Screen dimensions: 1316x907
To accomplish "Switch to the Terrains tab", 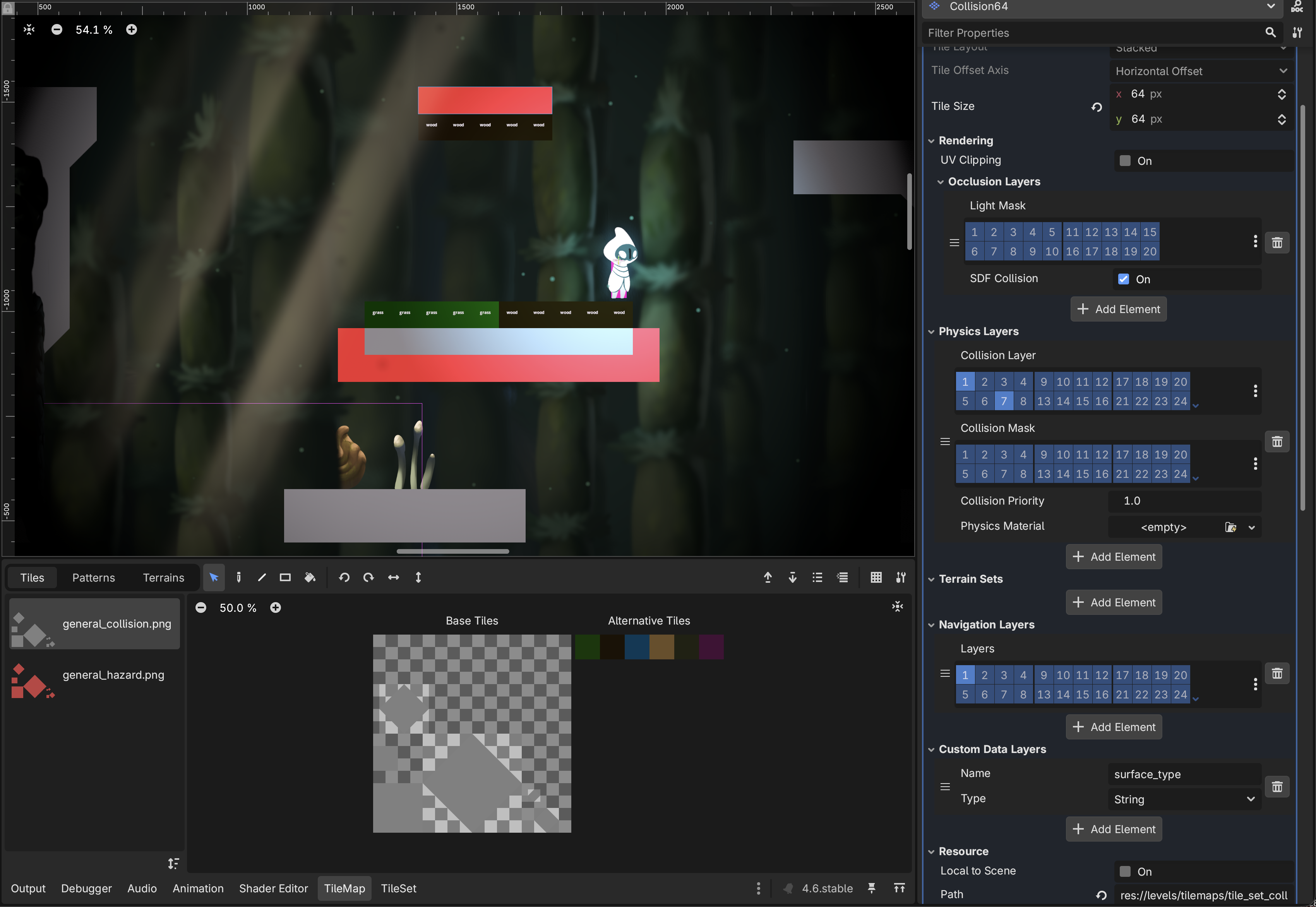I will (x=164, y=577).
